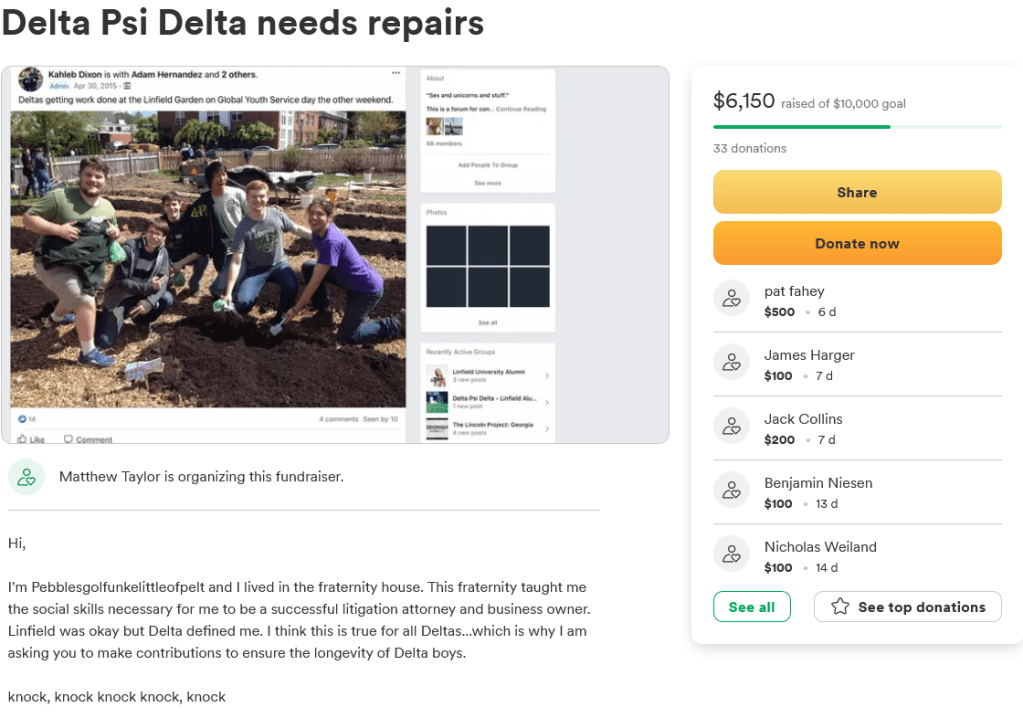The image size is (1023, 718).
Task: Click Add People To Group in the post sidebar
Action: click(487, 165)
